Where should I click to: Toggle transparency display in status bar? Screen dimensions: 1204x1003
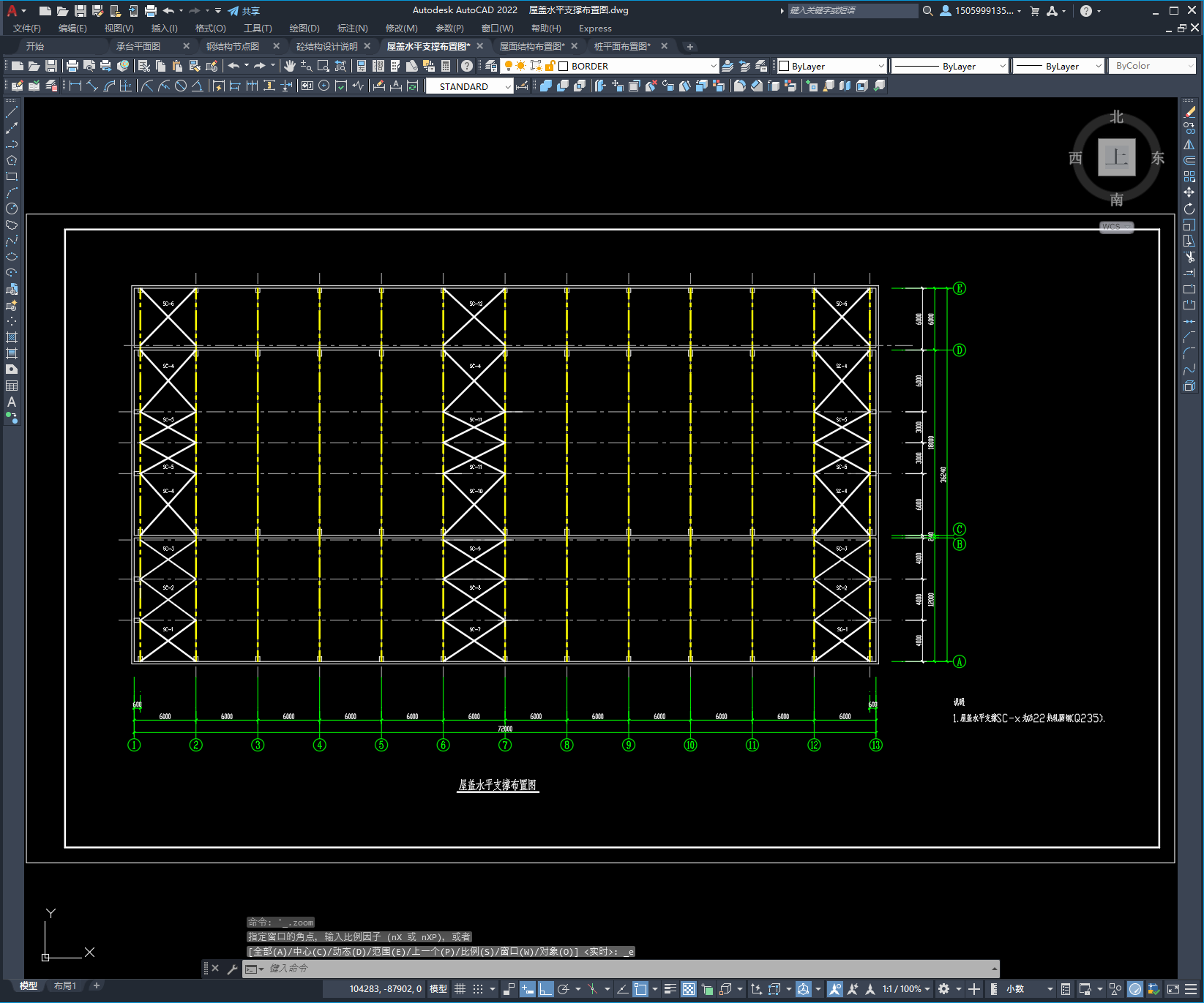coord(689,989)
